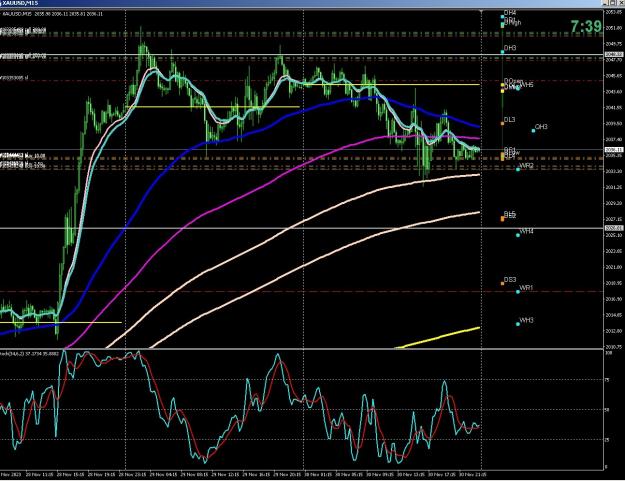
Task: Select the WR2 weekly level dot
Action: point(518,169)
